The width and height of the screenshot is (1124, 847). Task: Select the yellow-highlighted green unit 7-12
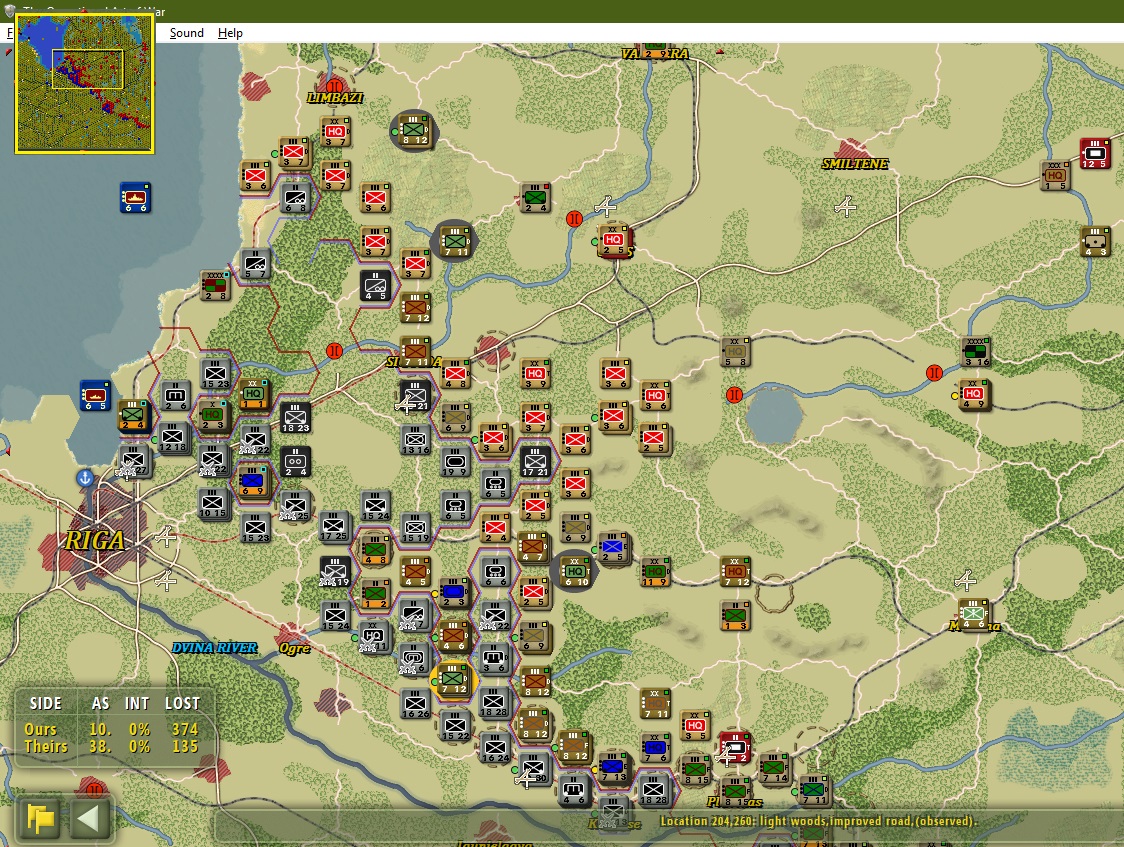(454, 679)
